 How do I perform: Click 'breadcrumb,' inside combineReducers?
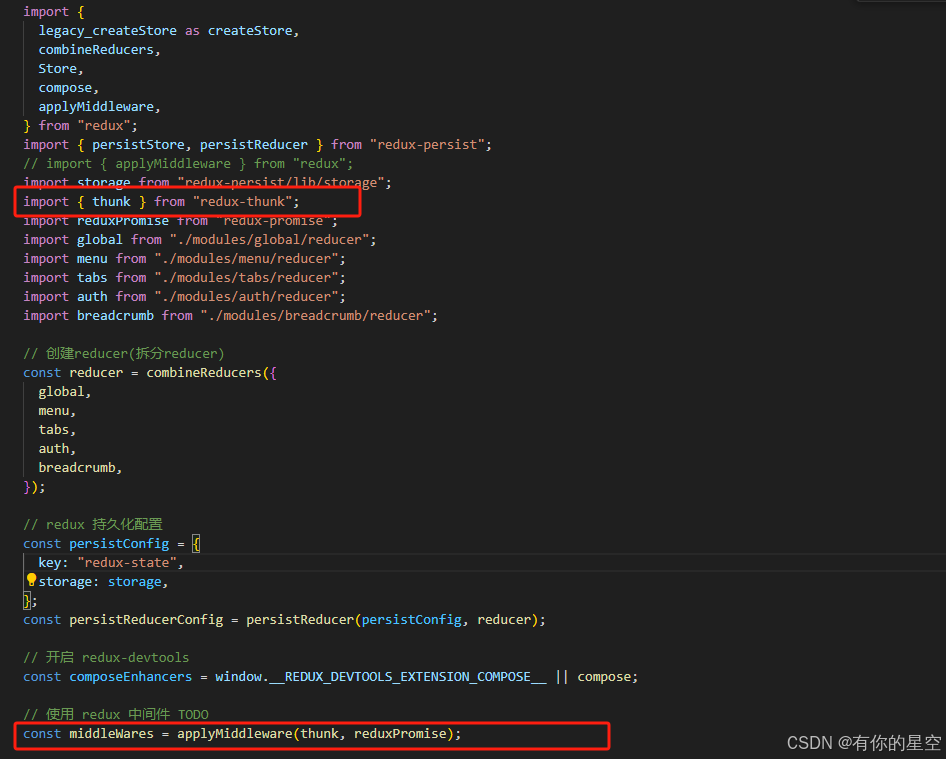[80, 468]
